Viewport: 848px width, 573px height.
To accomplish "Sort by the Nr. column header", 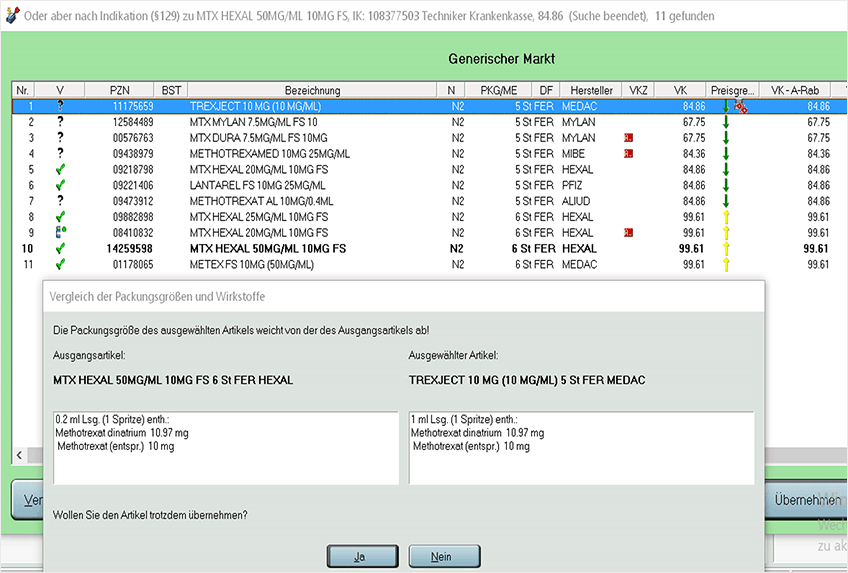I will point(22,90).
